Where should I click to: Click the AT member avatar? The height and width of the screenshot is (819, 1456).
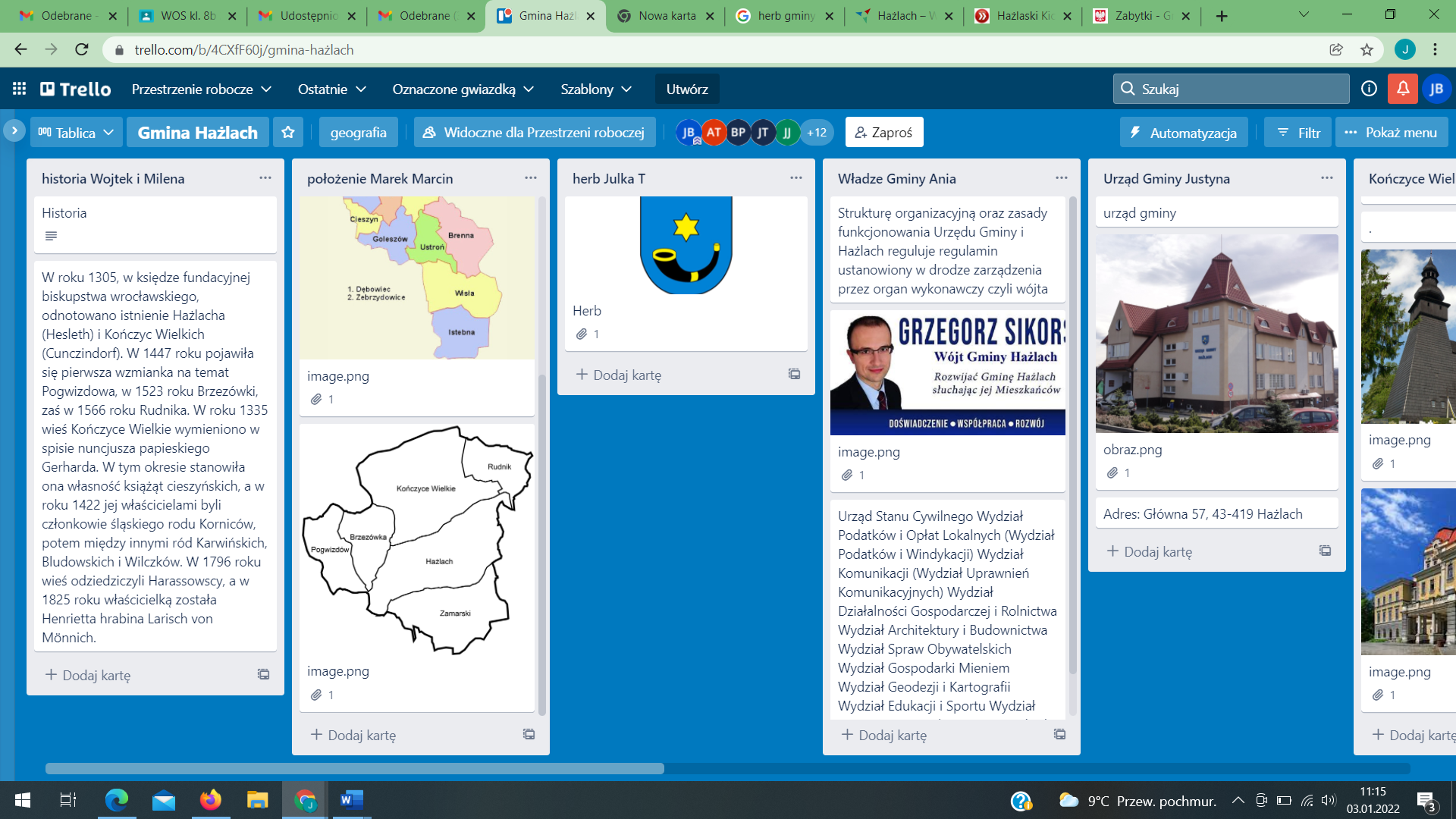click(714, 132)
